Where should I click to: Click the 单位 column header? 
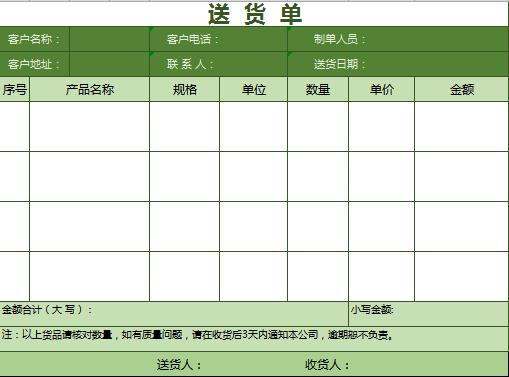pos(253,89)
